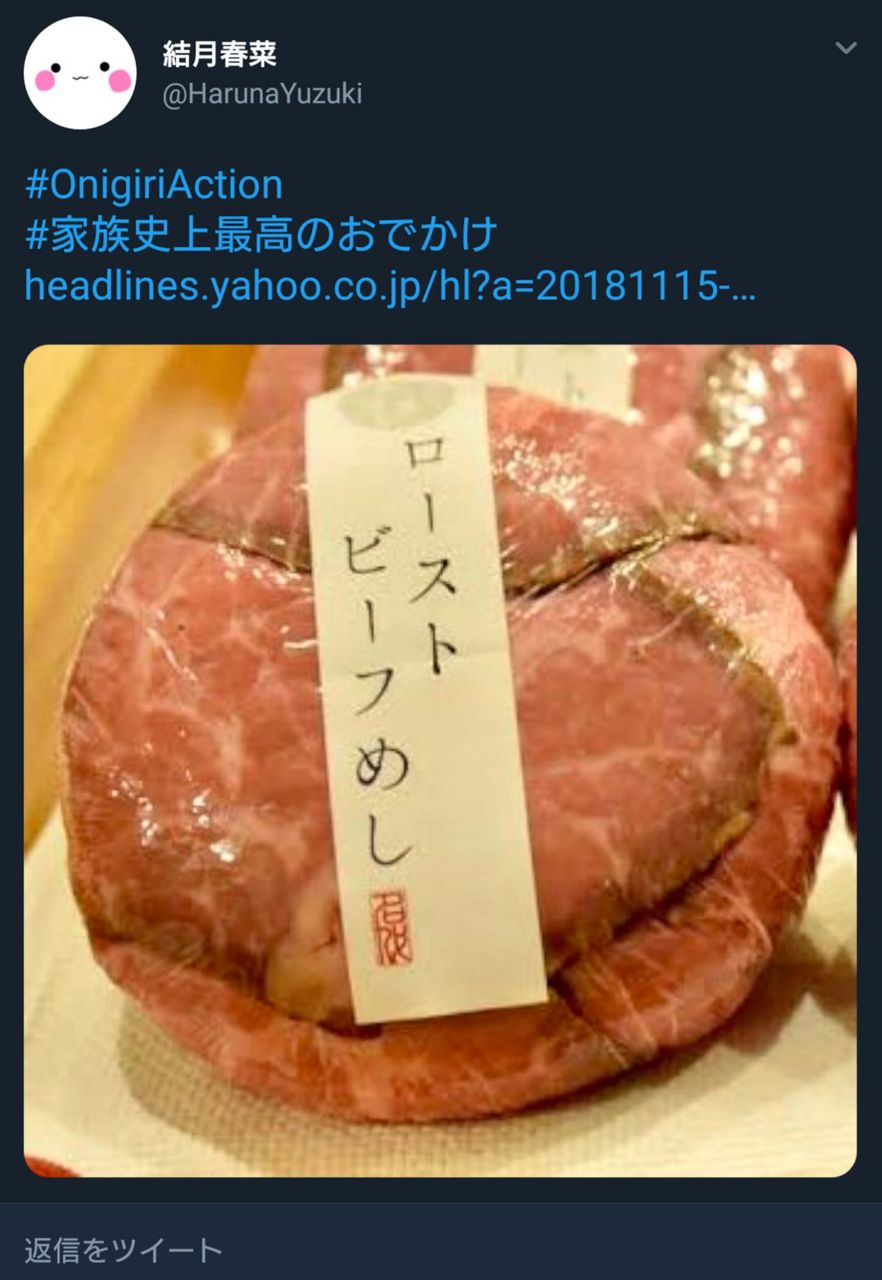Open the #OnigiriAction hashtag

pos(153,185)
